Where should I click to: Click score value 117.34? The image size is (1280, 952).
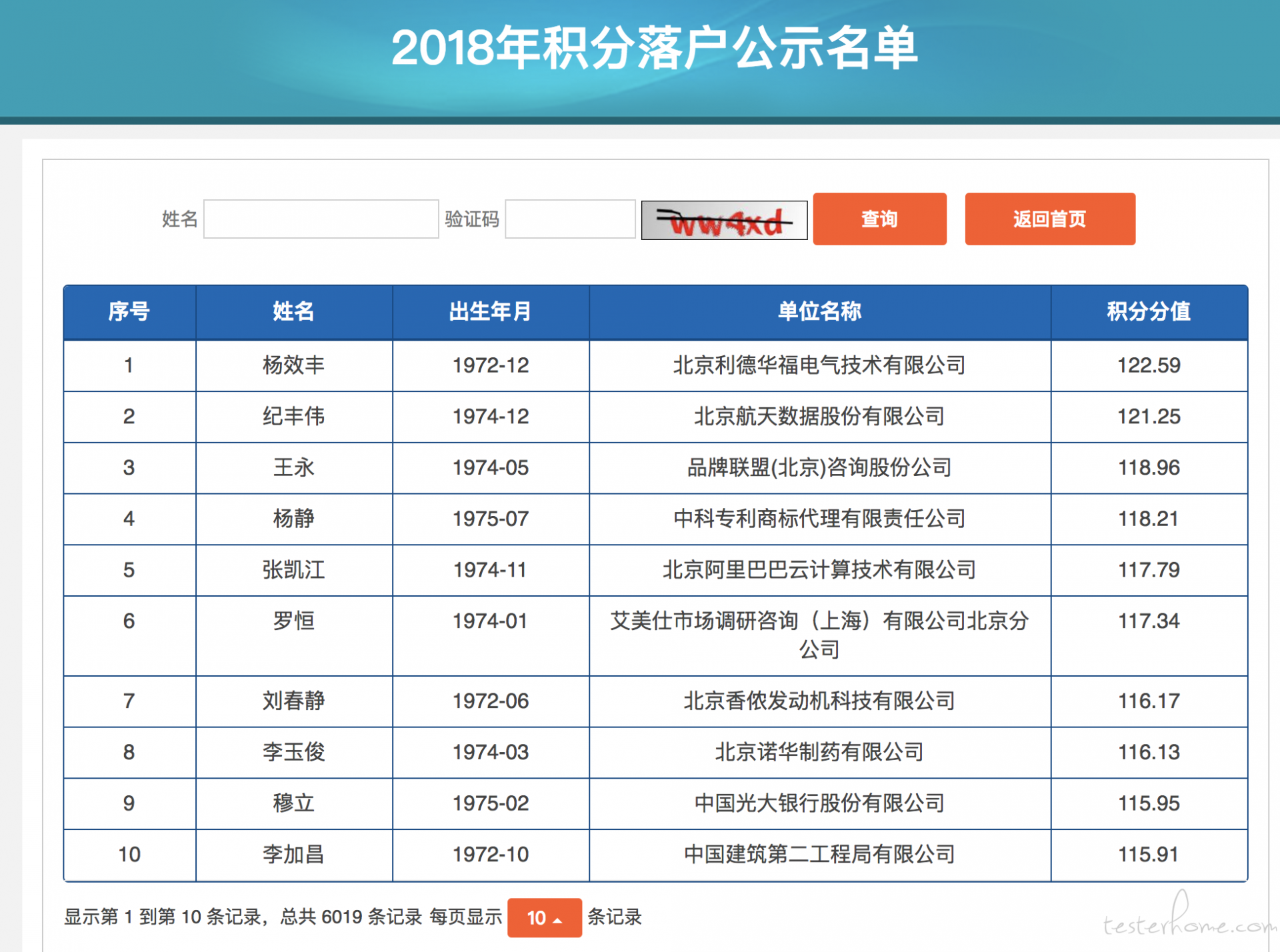pos(1149,621)
